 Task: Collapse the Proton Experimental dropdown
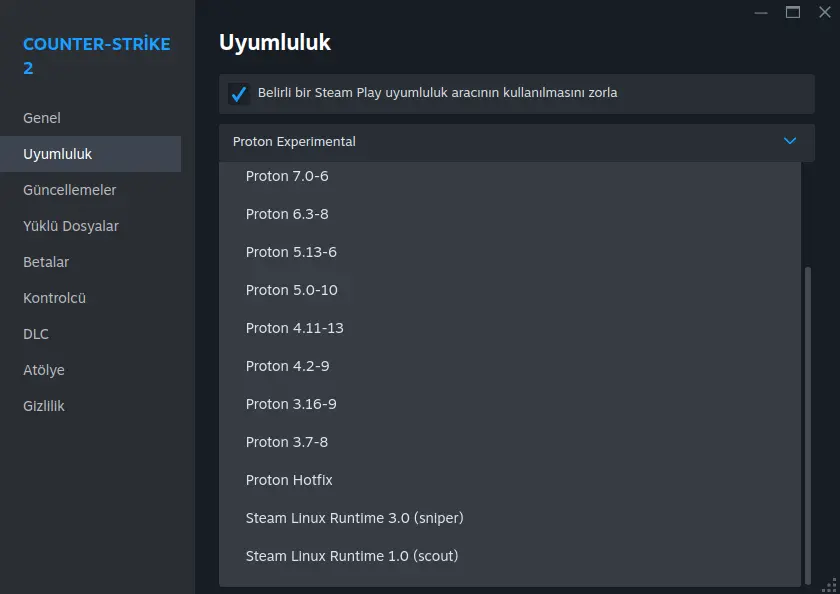click(516, 142)
